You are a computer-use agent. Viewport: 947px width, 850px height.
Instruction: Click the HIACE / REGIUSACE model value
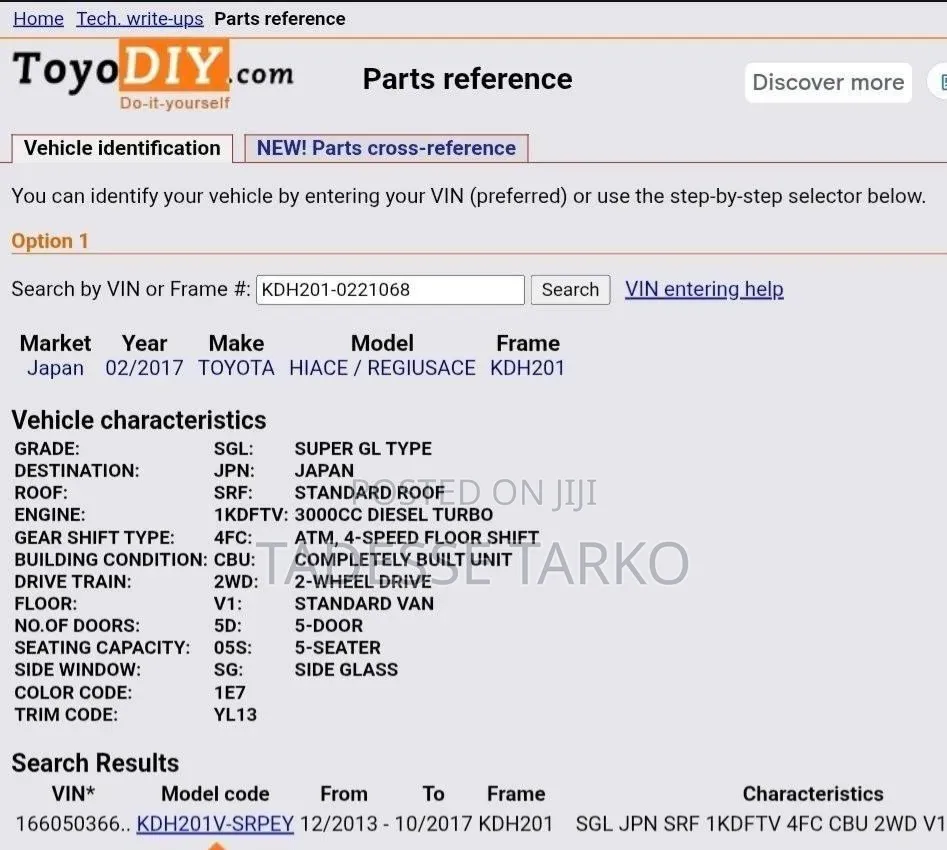point(382,368)
